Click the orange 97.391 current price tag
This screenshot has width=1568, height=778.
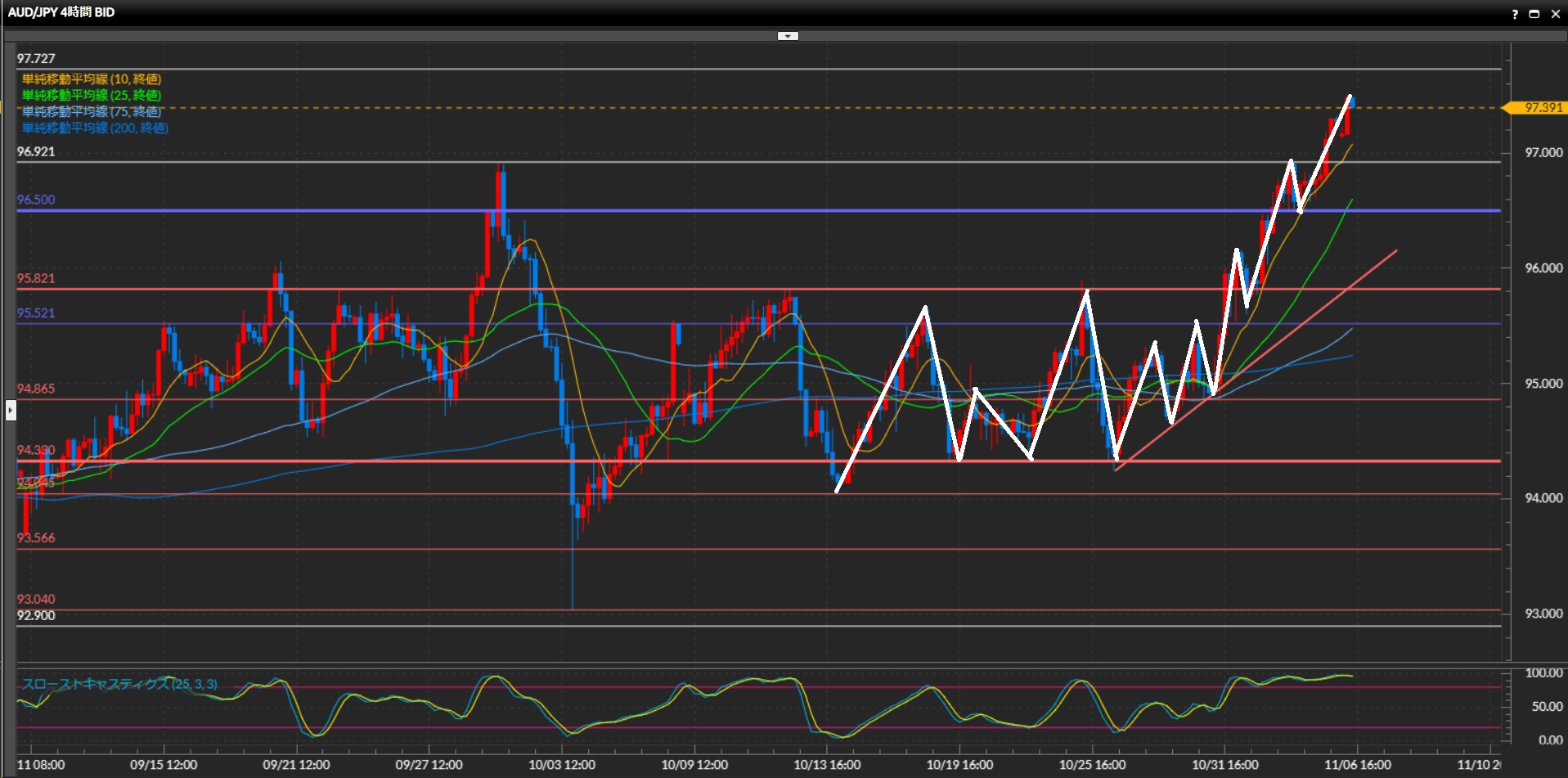(1541, 108)
